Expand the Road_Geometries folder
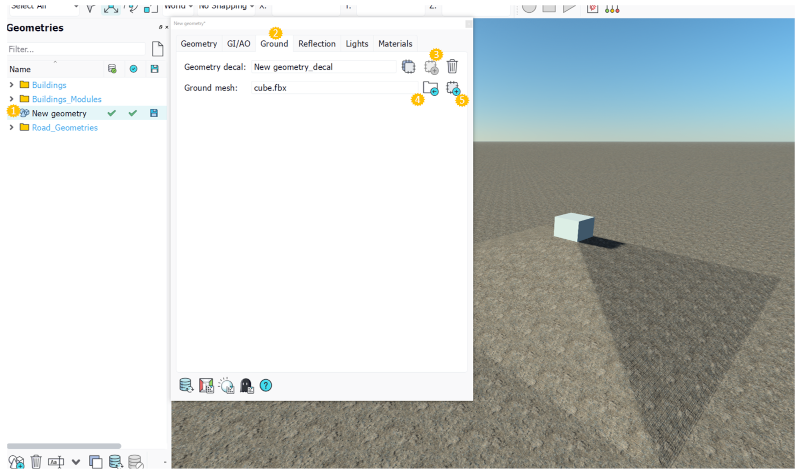This screenshot has height=474, width=800. tap(12, 127)
